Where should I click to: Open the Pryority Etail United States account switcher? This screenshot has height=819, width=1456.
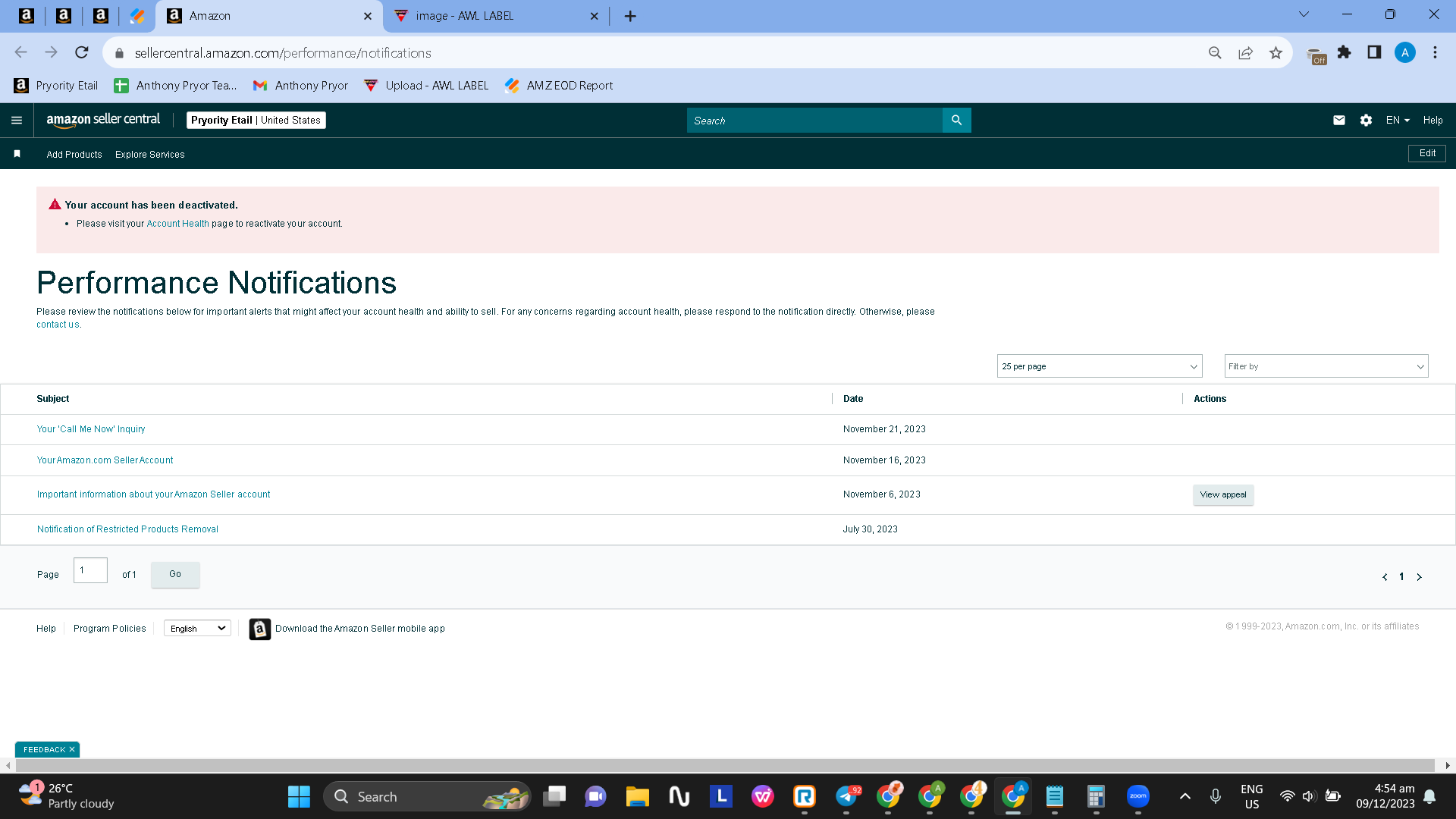[256, 120]
